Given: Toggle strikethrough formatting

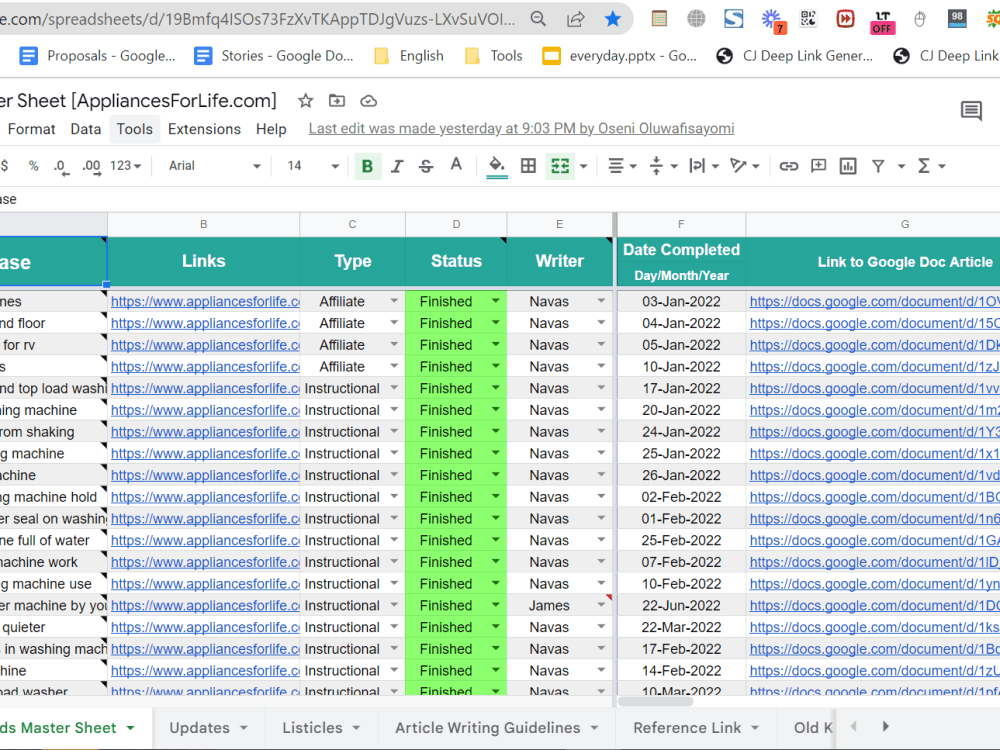Looking at the screenshot, I should click(x=426, y=166).
